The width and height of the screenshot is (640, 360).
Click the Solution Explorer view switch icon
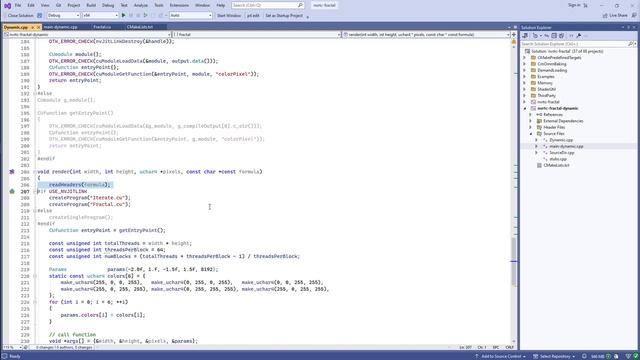[525, 36]
